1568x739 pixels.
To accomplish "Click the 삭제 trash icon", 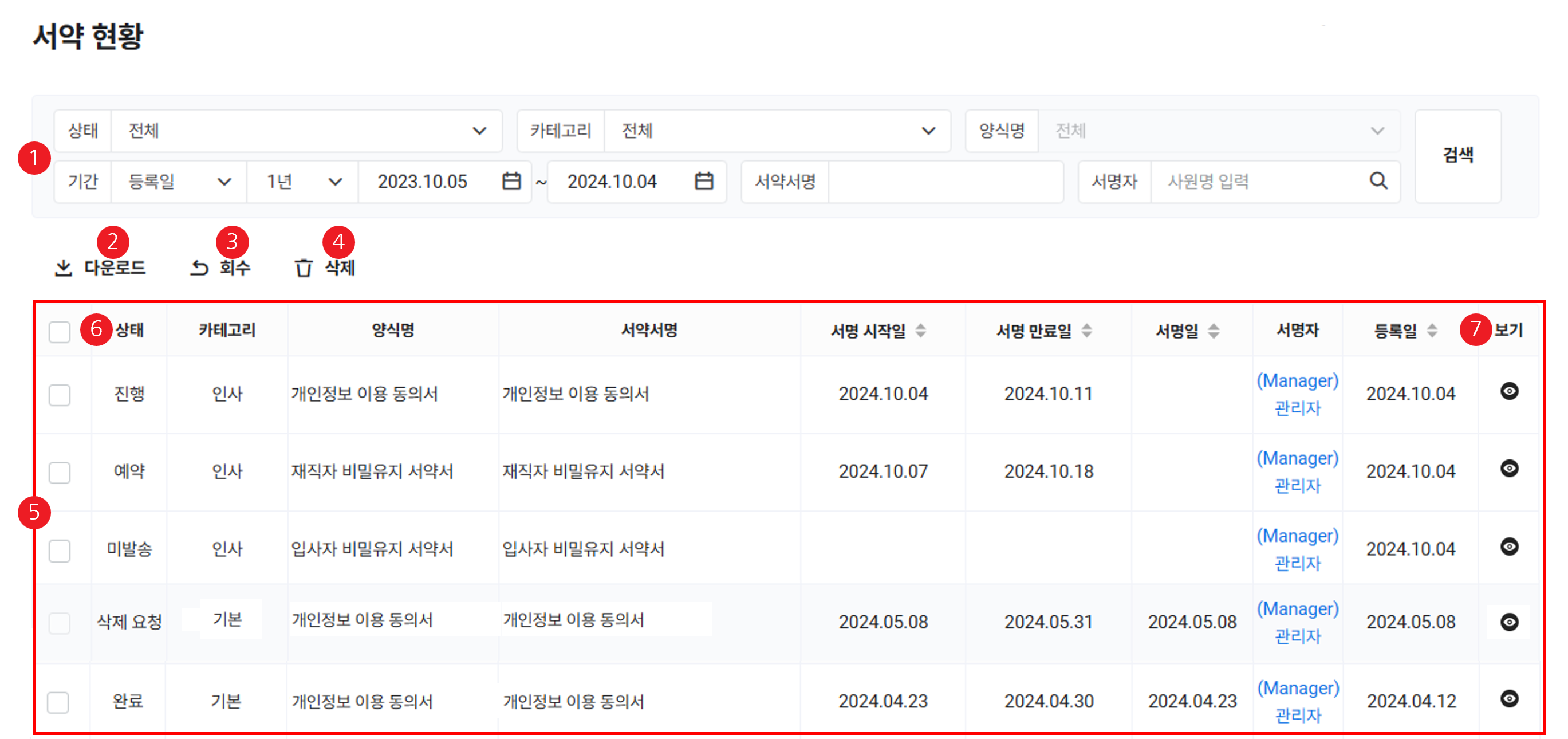I will (x=303, y=268).
